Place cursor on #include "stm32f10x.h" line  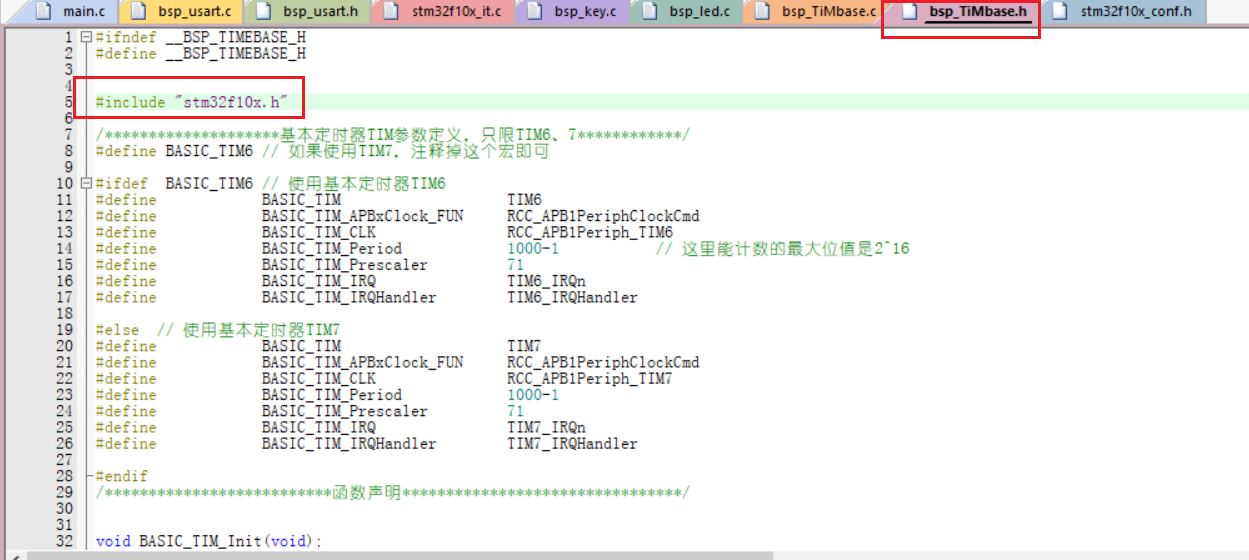[191, 102]
